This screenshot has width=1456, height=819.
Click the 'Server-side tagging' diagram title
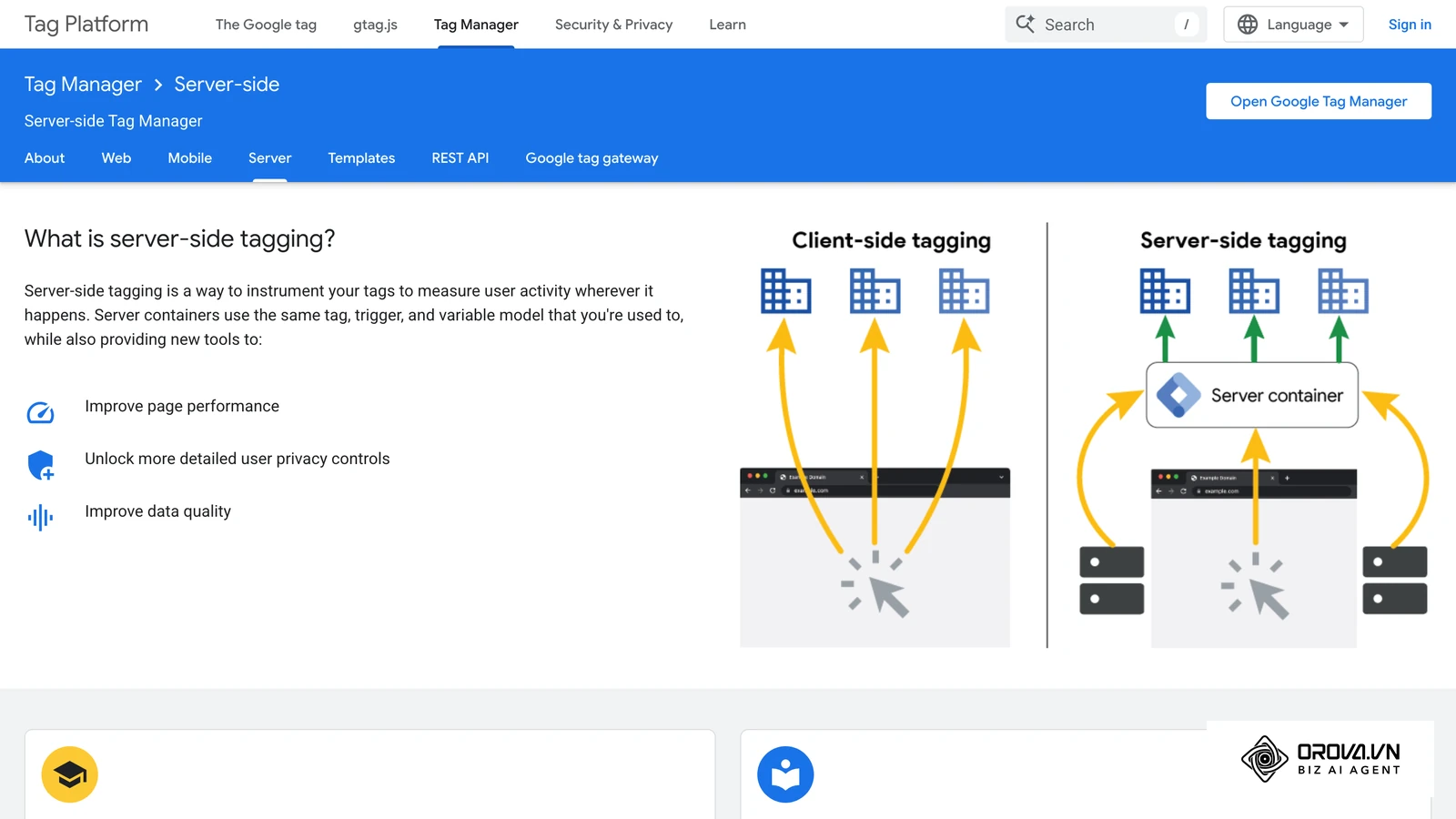[x=1243, y=240]
